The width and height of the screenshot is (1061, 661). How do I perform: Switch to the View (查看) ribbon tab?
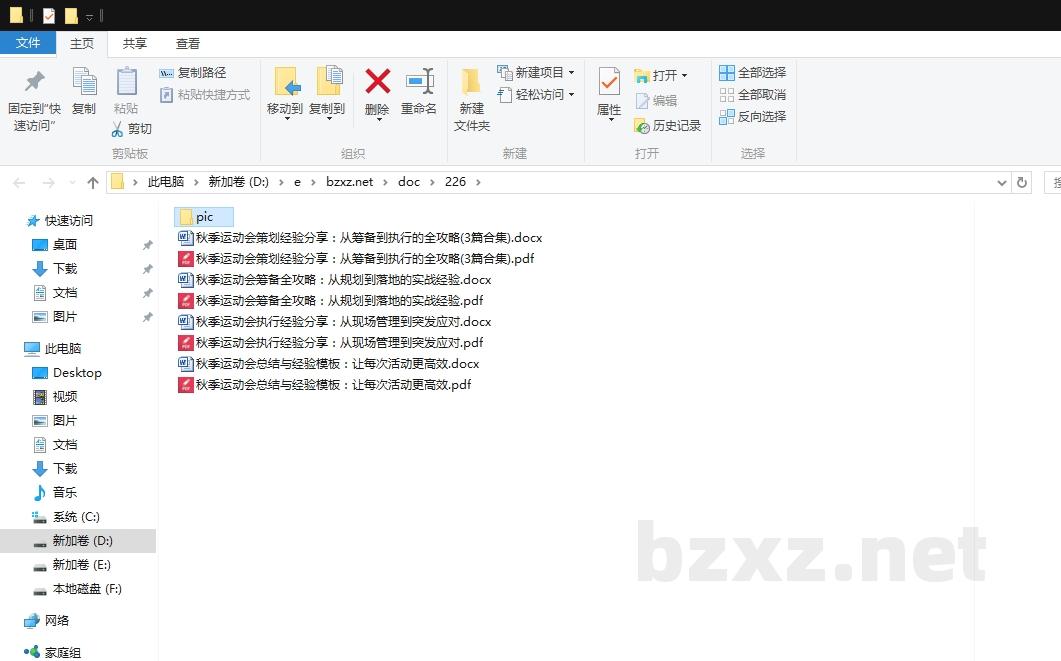(x=188, y=44)
